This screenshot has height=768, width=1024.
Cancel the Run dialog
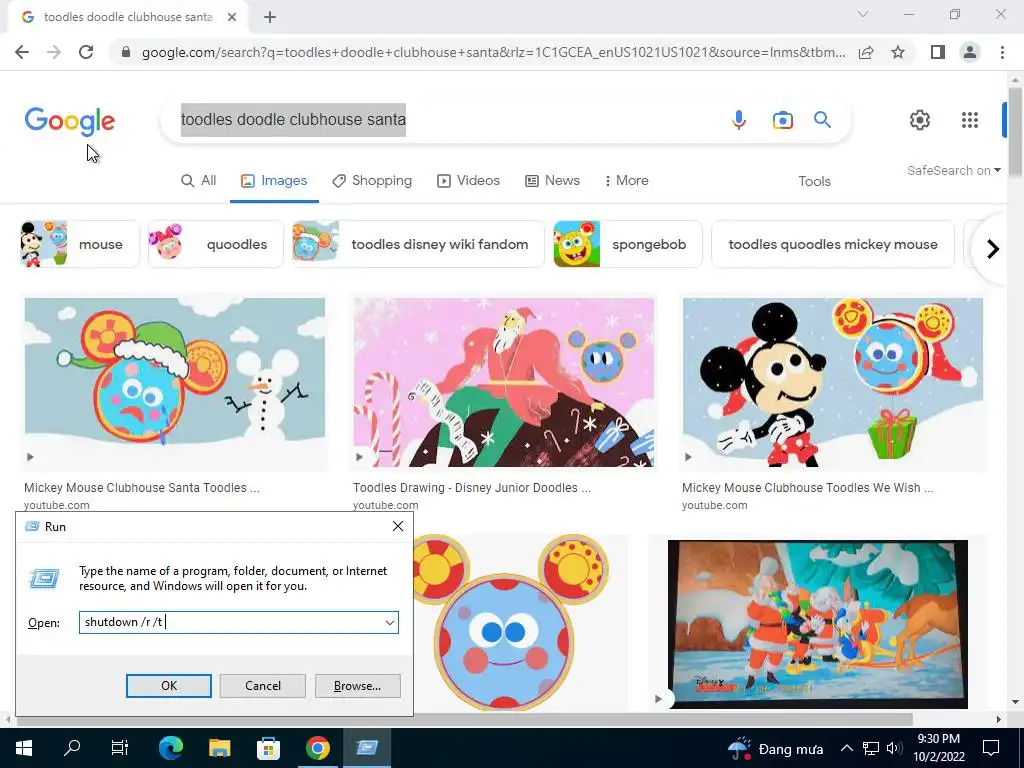pyautogui.click(x=263, y=686)
